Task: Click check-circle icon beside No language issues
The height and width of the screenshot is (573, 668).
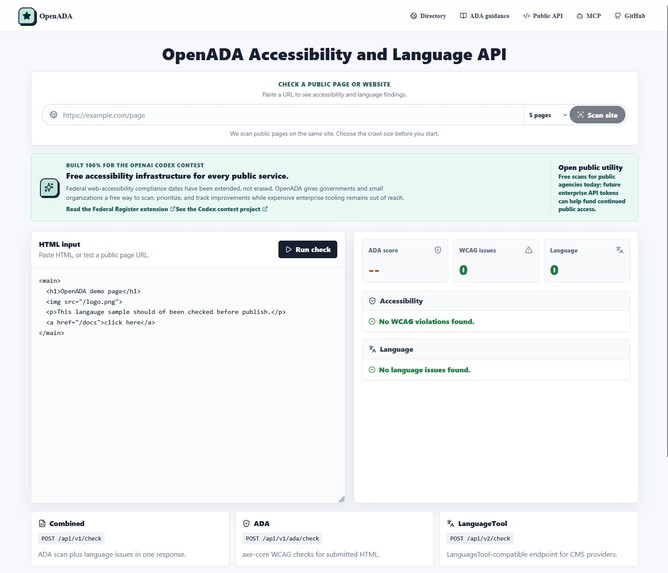Action: click(x=371, y=370)
